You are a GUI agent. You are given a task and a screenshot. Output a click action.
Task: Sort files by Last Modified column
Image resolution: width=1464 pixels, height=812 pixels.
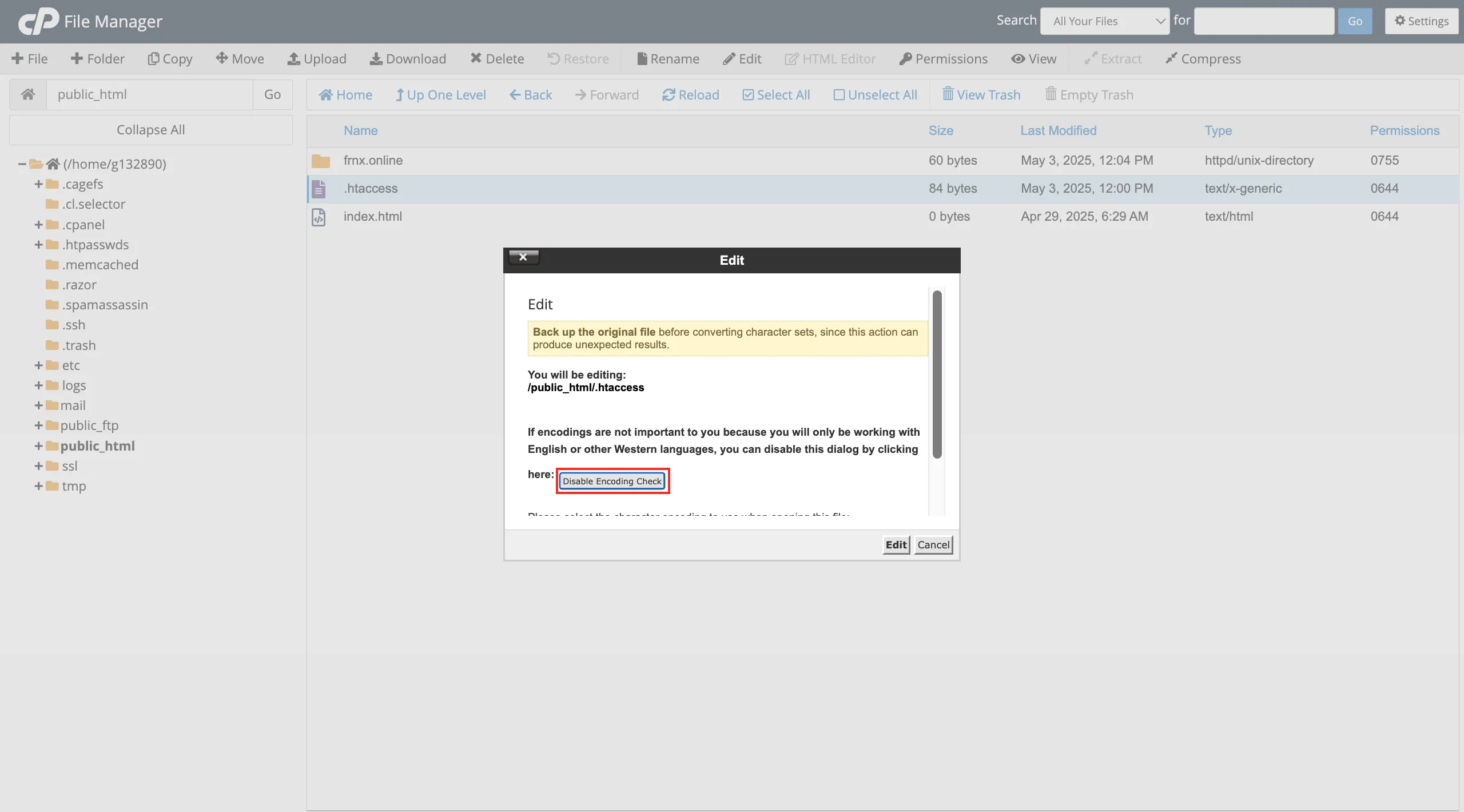[x=1058, y=130]
